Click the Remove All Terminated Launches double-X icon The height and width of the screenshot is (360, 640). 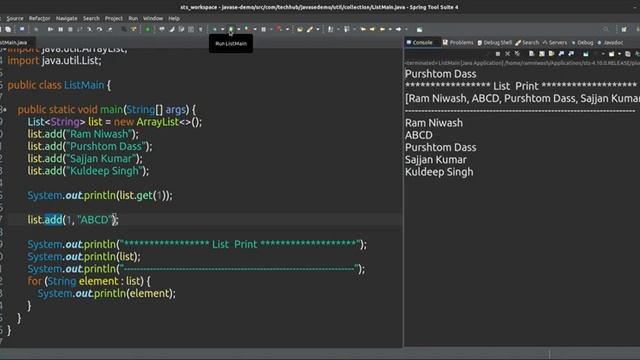pyautogui.click(x=517, y=54)
